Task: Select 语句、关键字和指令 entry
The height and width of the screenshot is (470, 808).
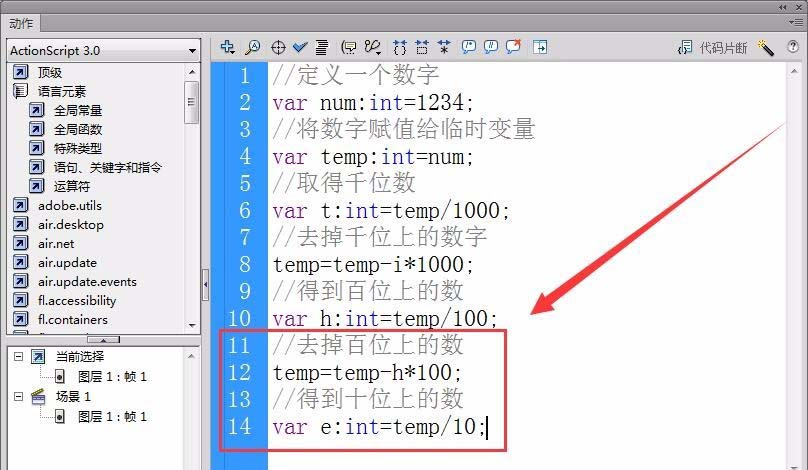Action: (108, 167)
